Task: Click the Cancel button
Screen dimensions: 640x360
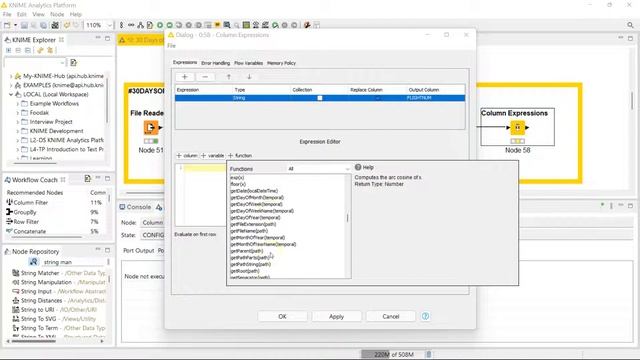Action: pyautogui.click(x=391, y=316)
